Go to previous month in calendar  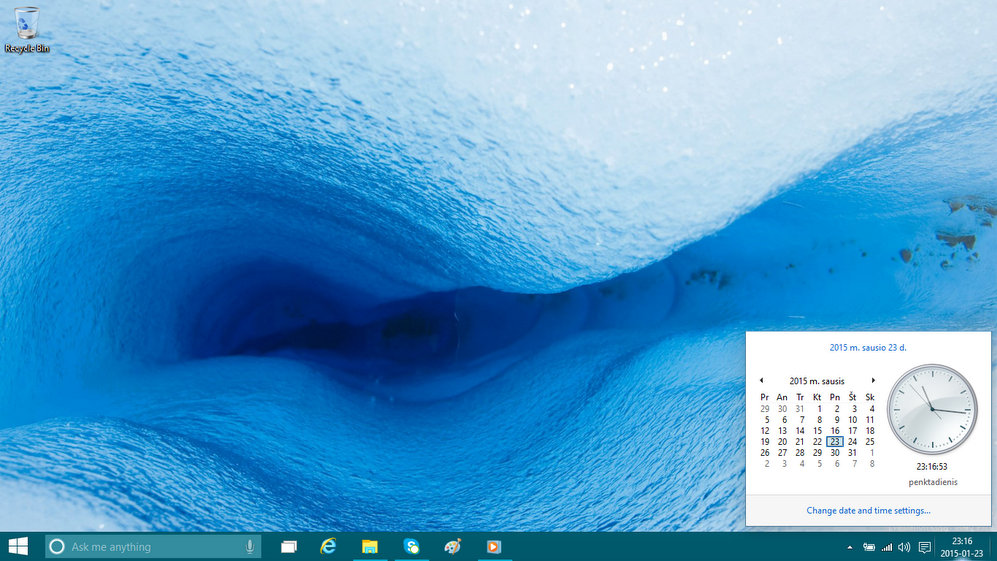(x=761, y=381)
